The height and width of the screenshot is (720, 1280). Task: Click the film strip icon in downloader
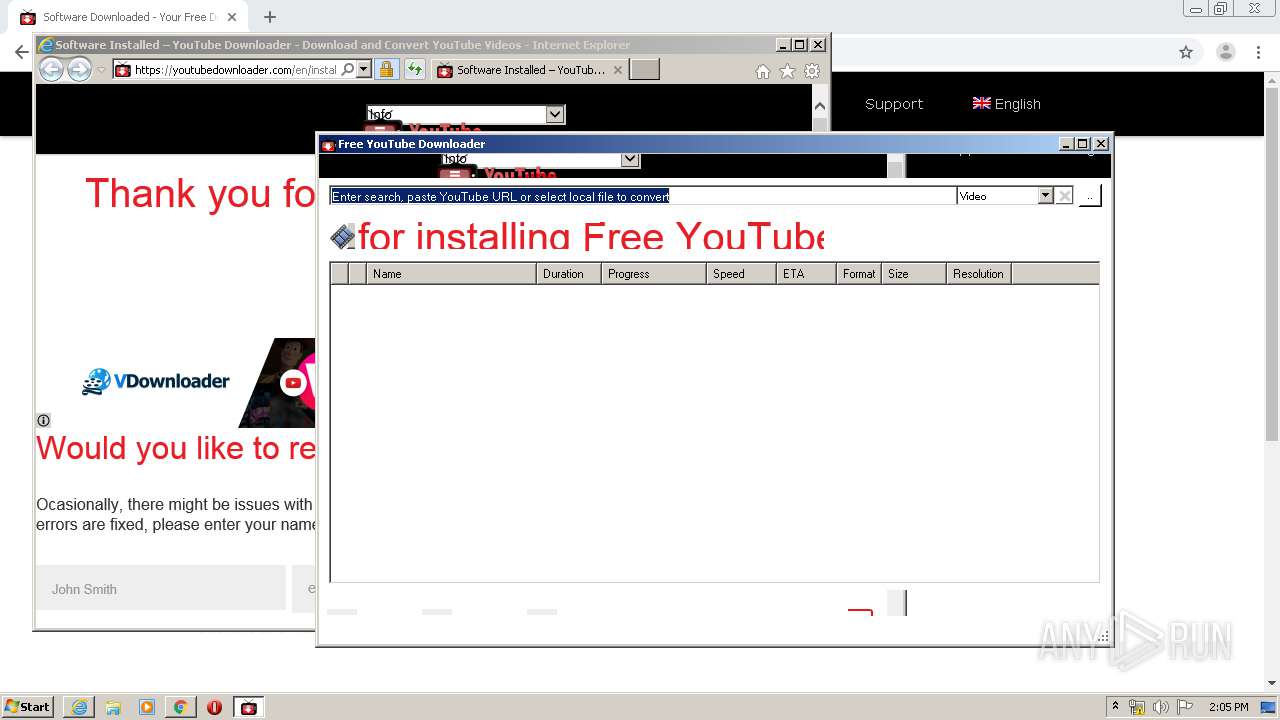click(343, 236)
